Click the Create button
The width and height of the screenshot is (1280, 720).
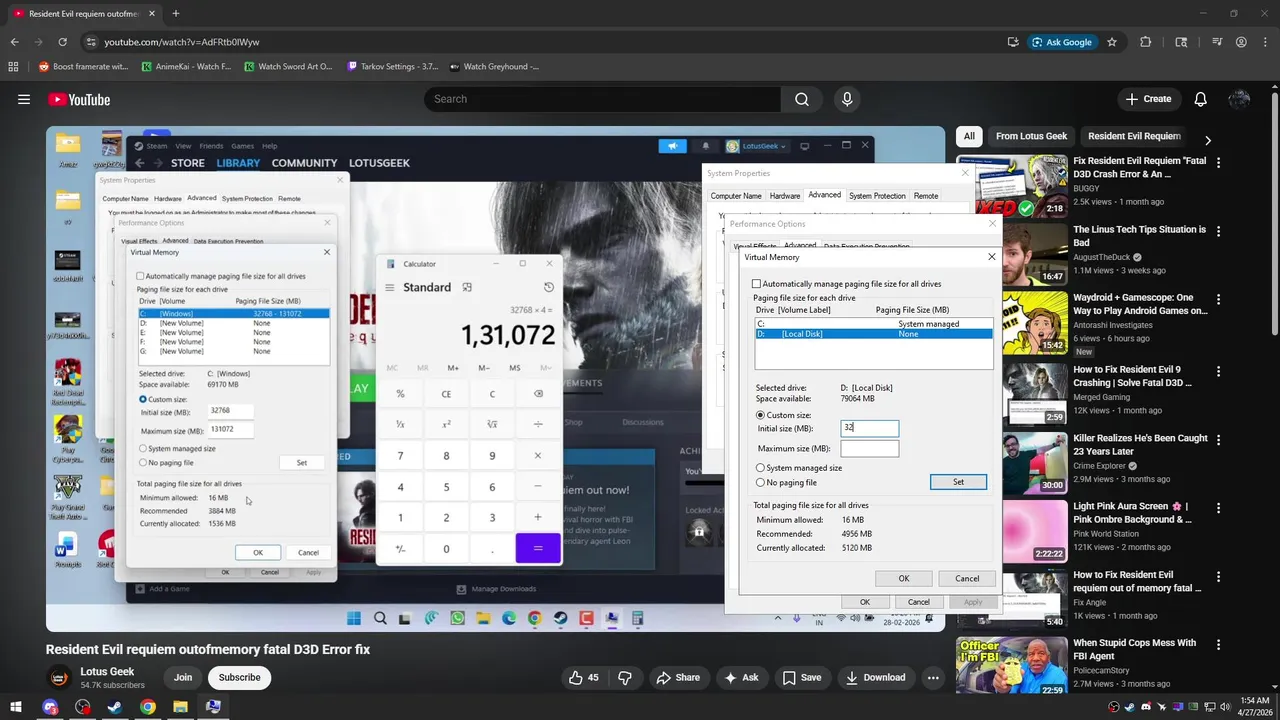coord(1148,99)
